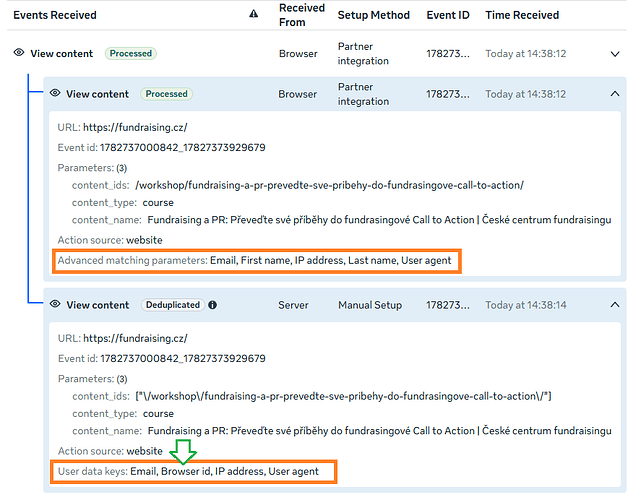627x500 pixels.
Task: Click eye icon of top View content row
Action: (x=19, y=53)
